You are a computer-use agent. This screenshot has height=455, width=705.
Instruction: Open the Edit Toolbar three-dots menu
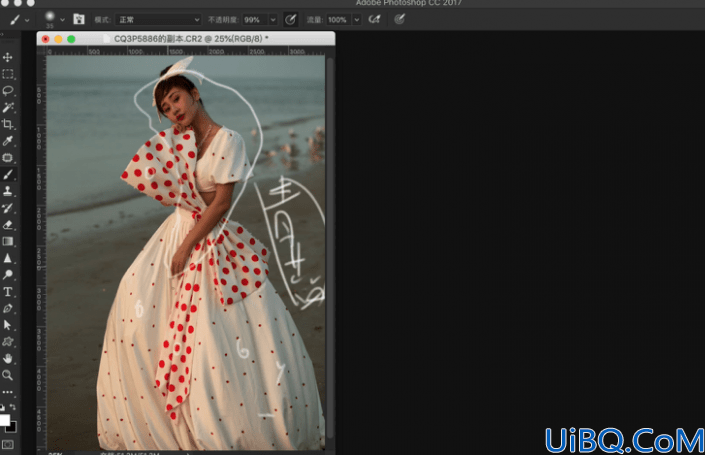click(8, 392)
